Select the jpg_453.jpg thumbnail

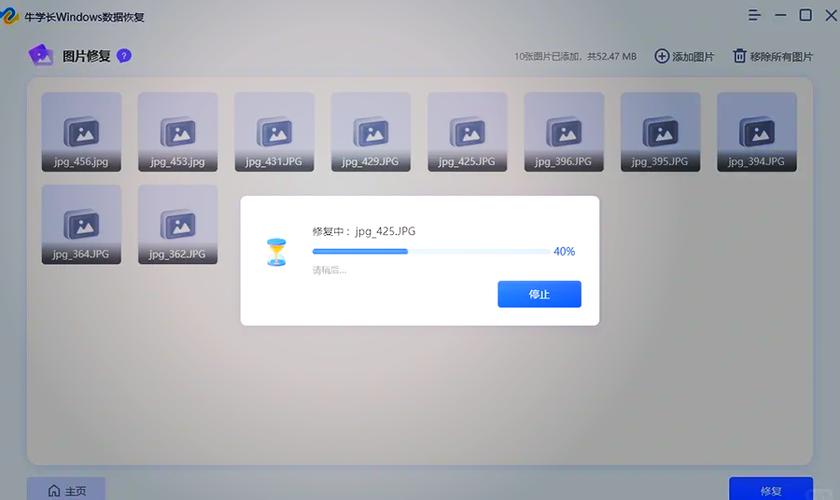coord(178,132)
